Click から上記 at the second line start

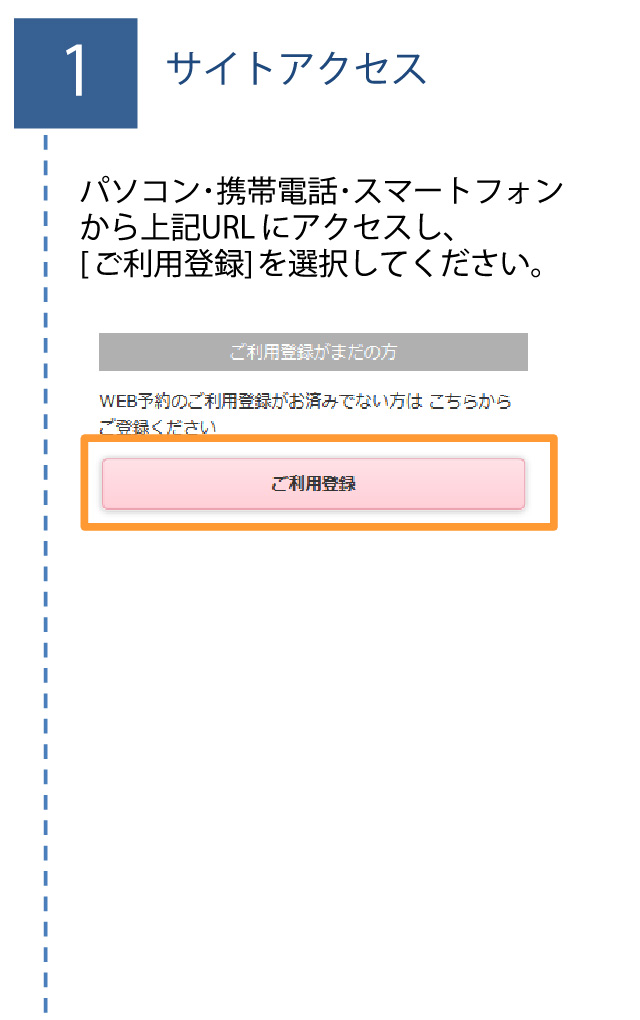[141, 228]
